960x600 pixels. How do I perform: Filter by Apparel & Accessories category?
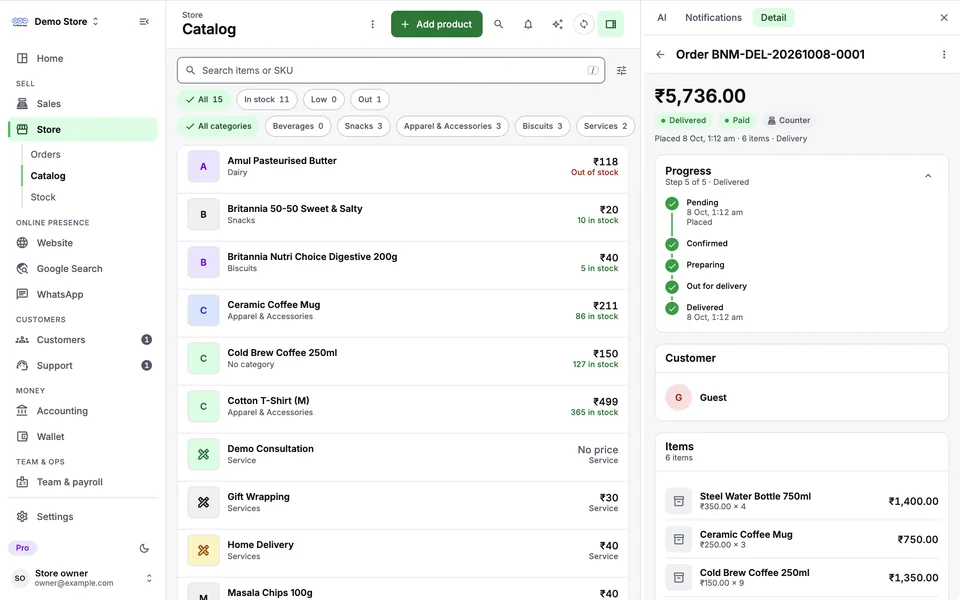(x=452, y=126)
